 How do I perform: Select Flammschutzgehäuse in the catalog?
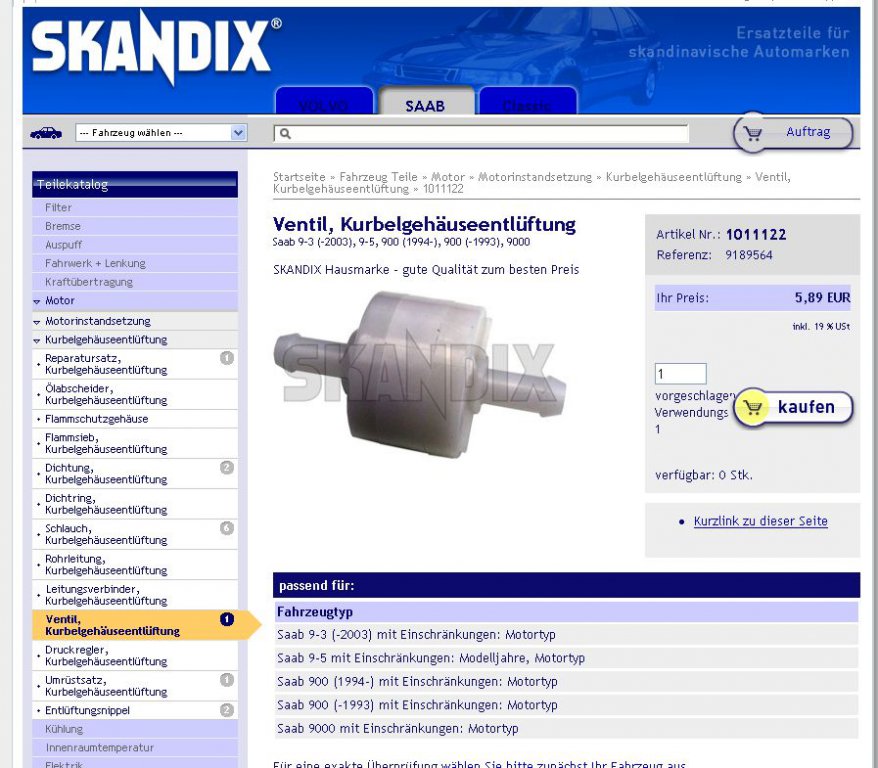click(x=135, y=419)
